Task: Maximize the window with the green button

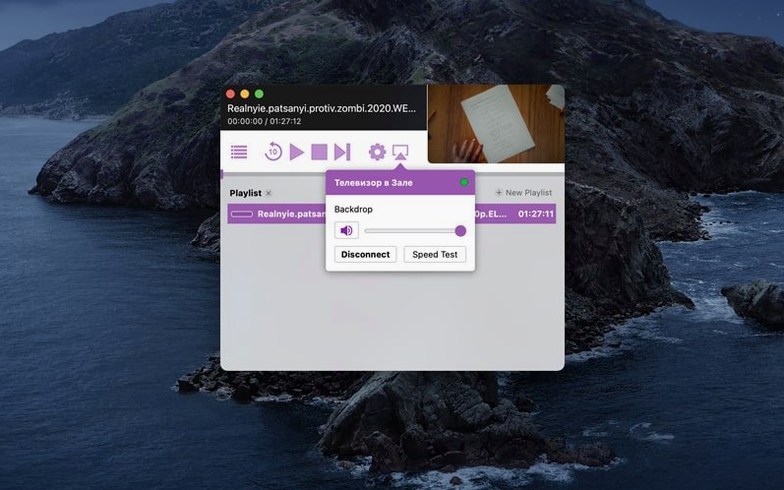Action: tap(259, 94)
